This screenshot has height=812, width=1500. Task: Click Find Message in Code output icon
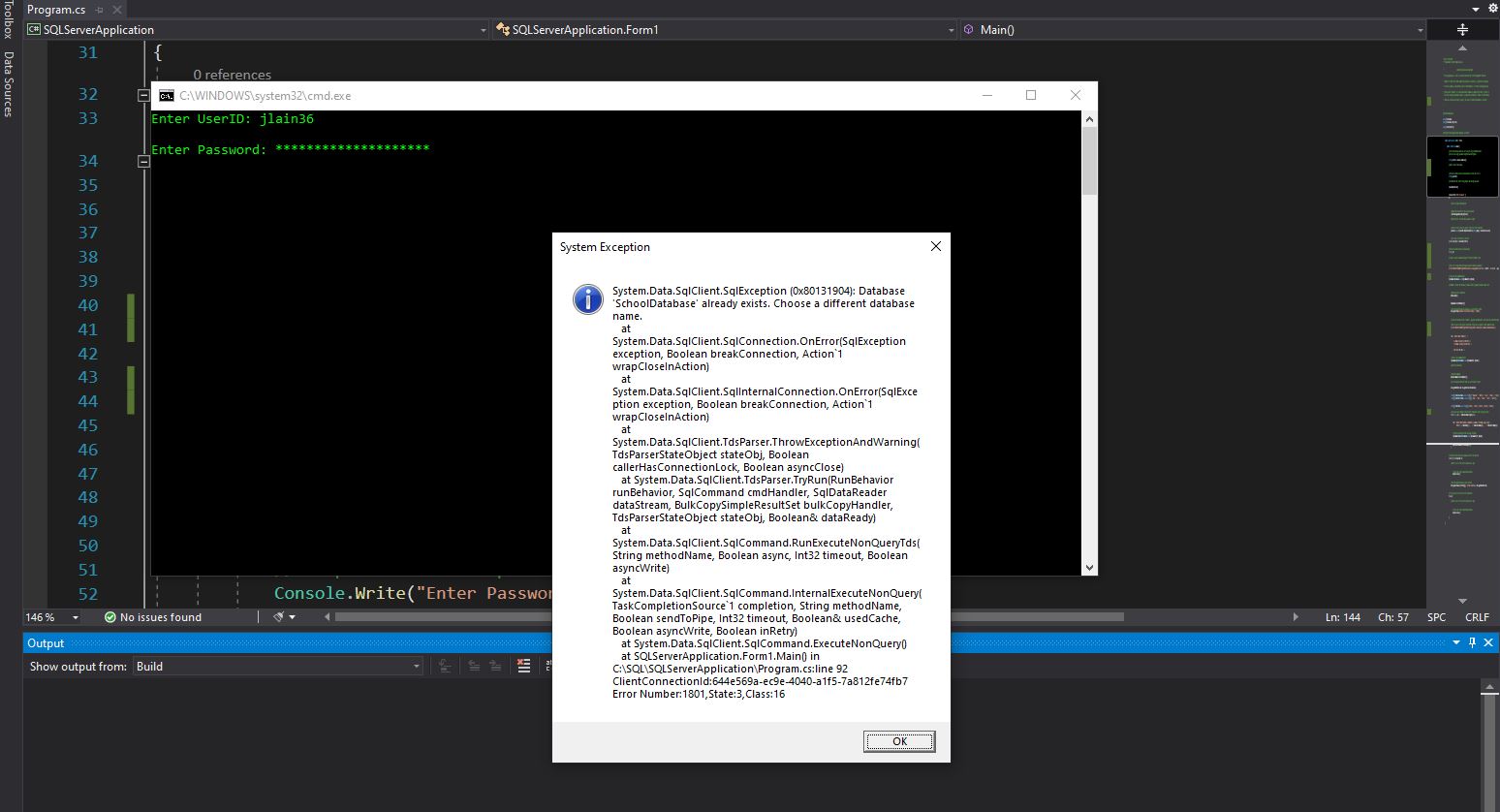[x=445, y=666]
